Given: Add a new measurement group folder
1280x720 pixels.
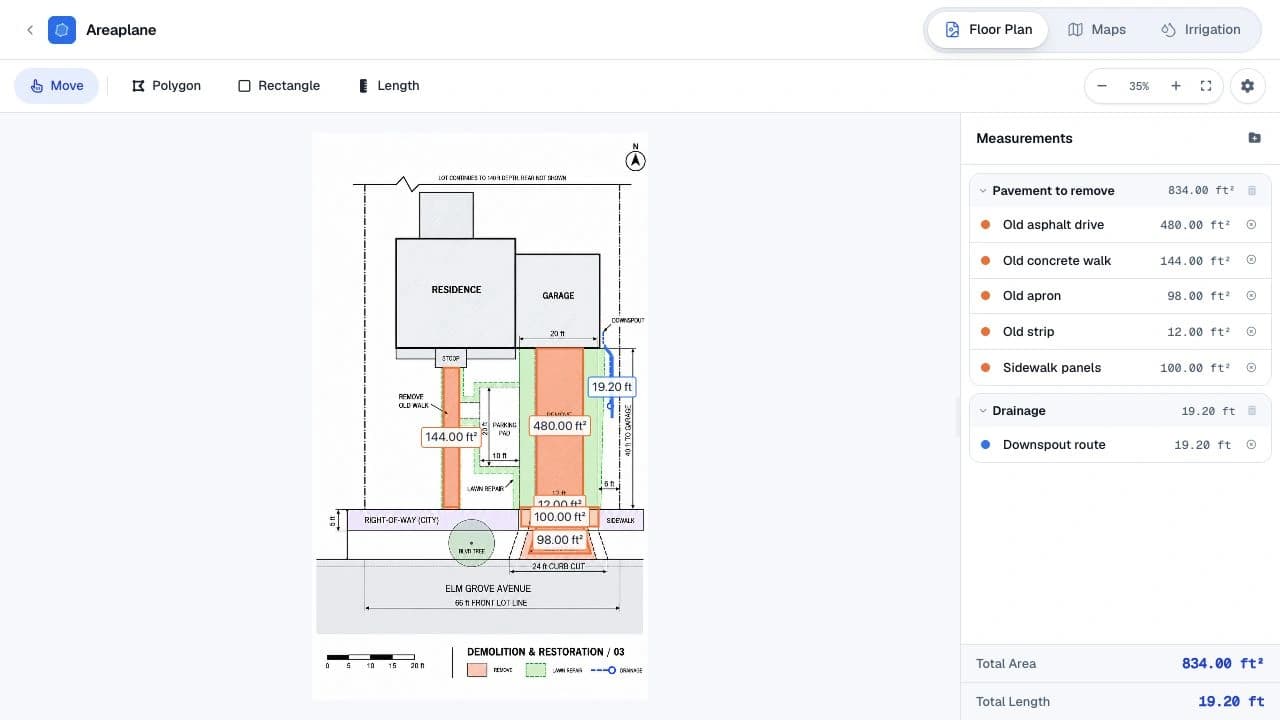Looking at the screenshot, I should point(1255,138).
